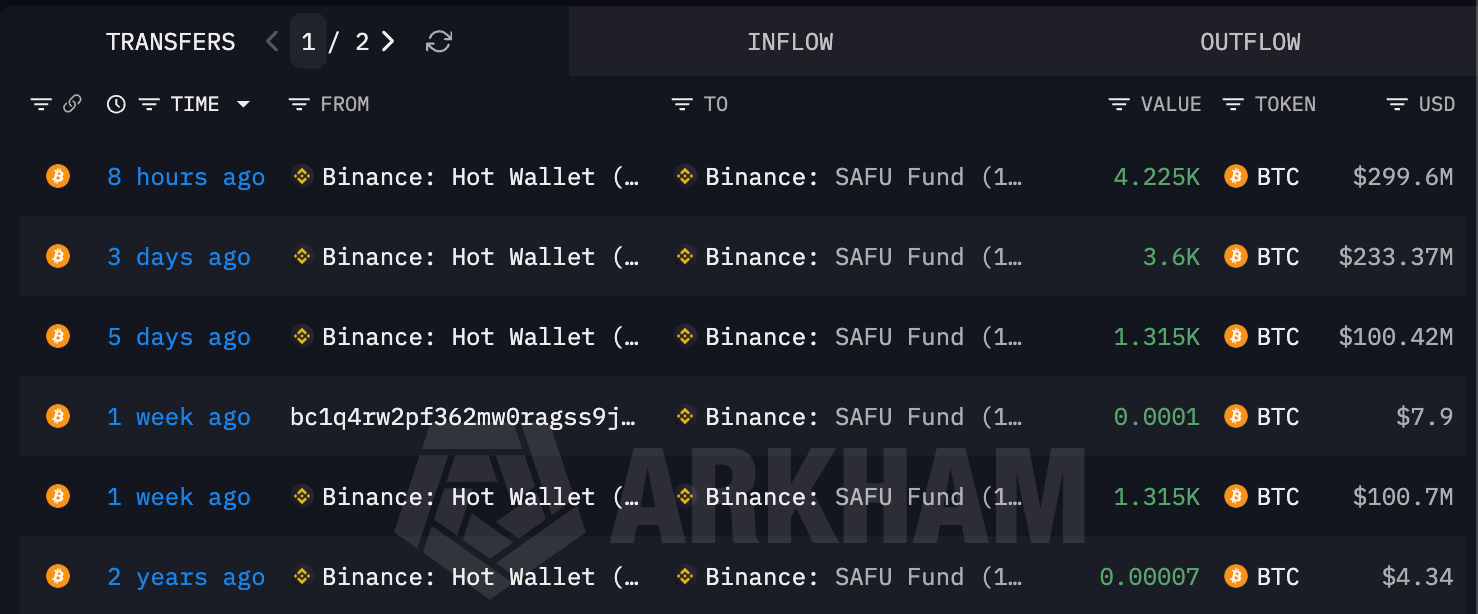The width and height of the screenshot is (1478, 614).
Task: Click Binance logo beside SAFU Fund in 3 days row
Action: (x=685, y=256)
